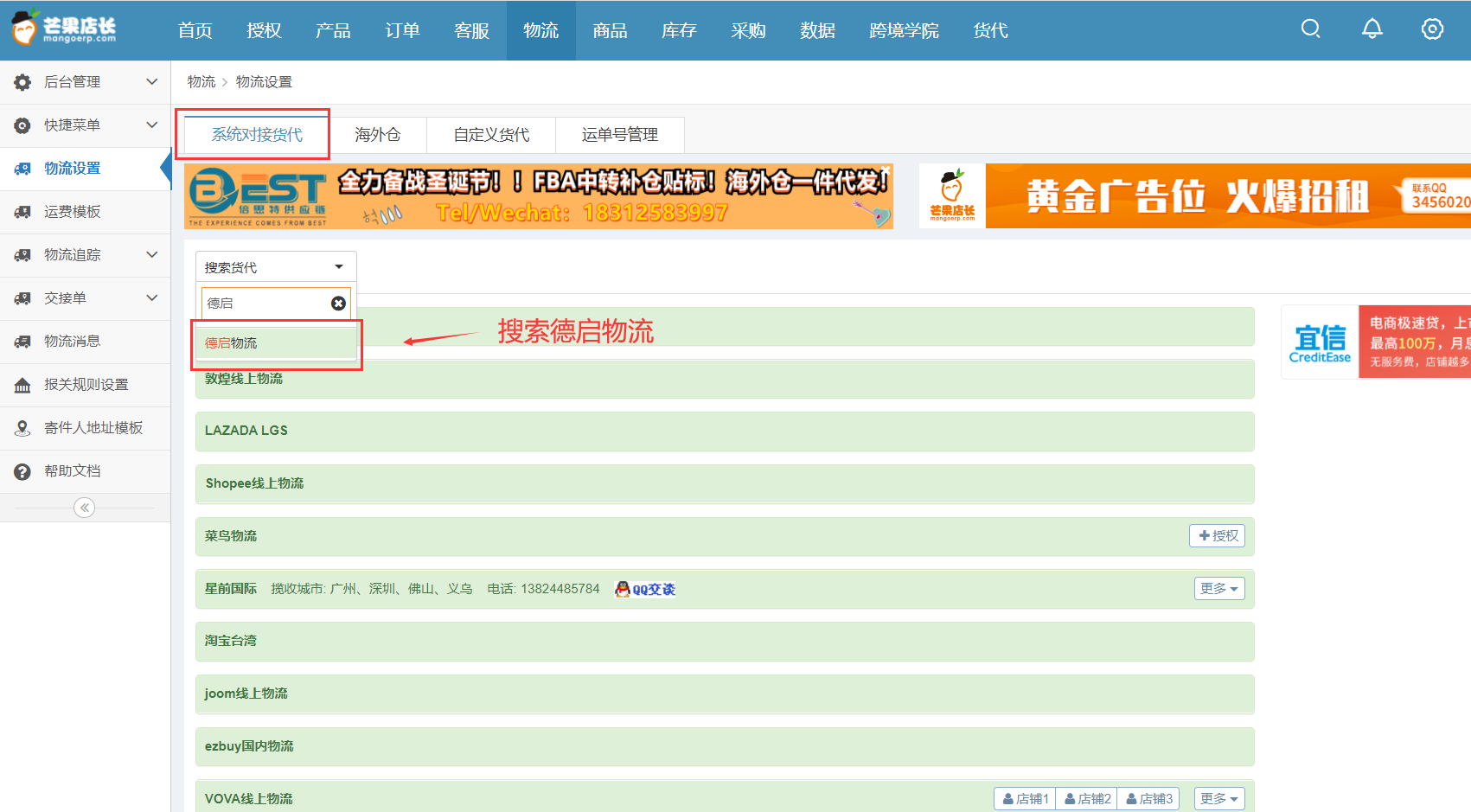This screenshot has height=812, width=1471.
Task: Expand the 后台管理 menu chevron
Action: [x=152, y=81]
